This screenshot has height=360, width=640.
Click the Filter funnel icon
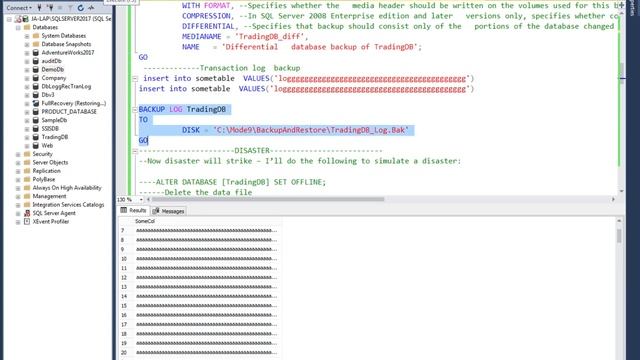tap(70, 8)
